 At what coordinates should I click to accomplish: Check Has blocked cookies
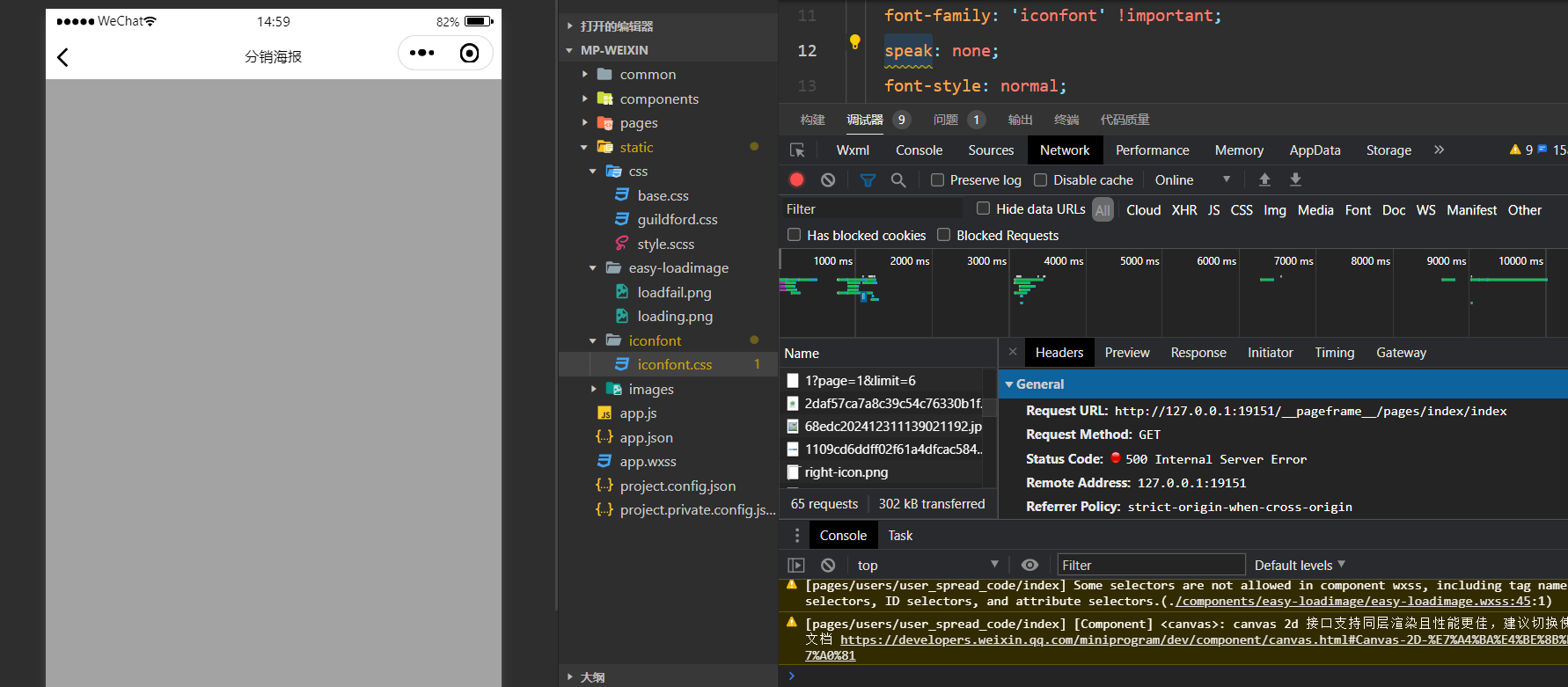point(795,235)
